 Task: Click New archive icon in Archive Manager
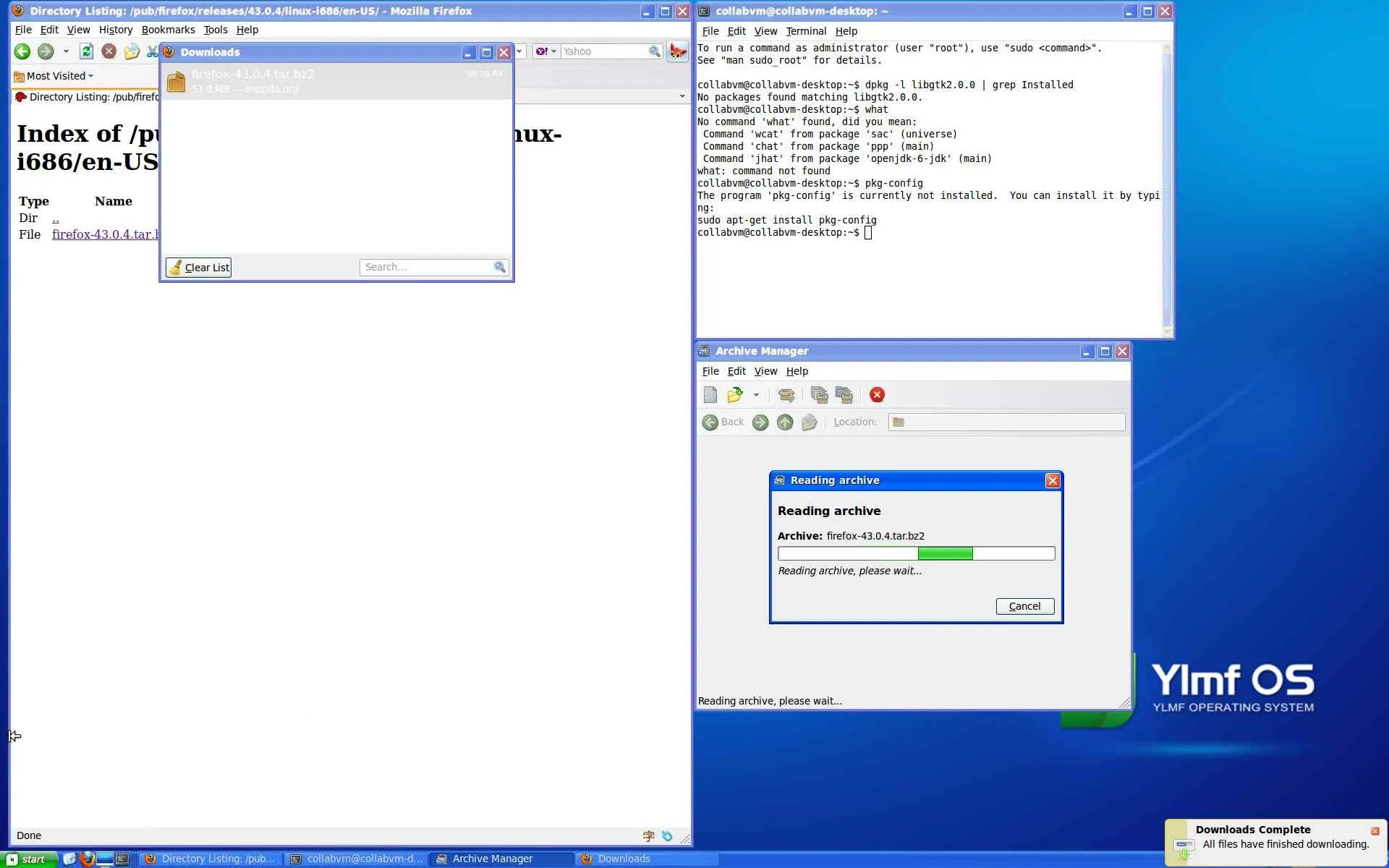click(710, 395)
